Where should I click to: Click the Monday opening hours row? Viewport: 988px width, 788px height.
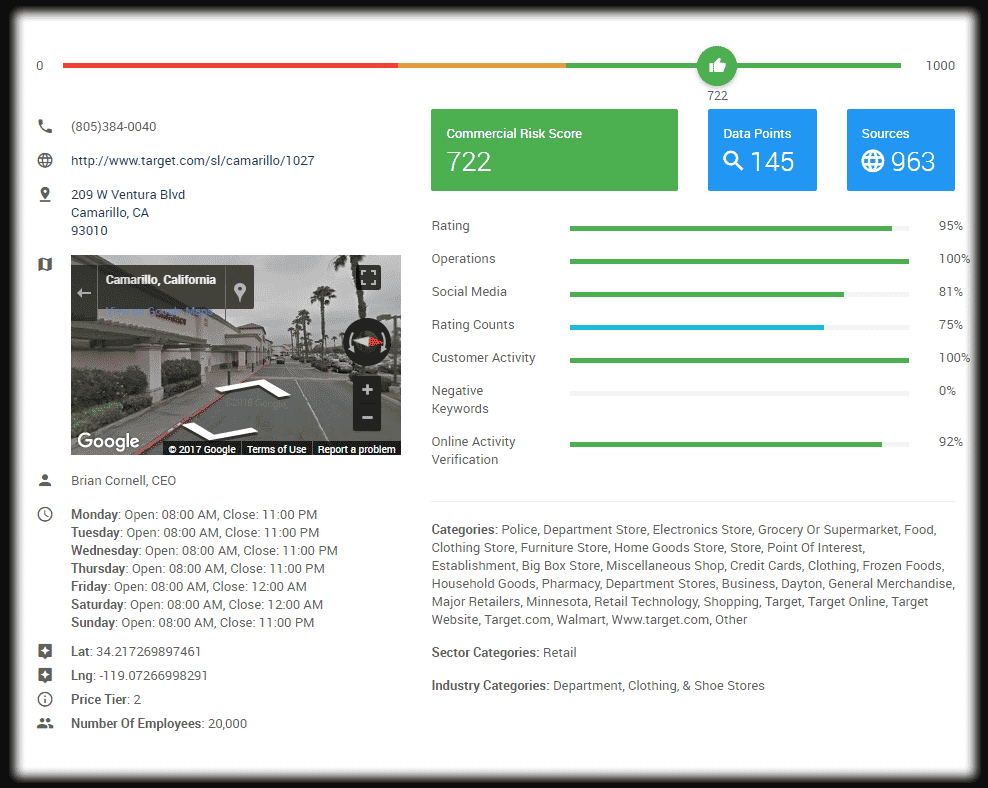[x=194, y=515]
